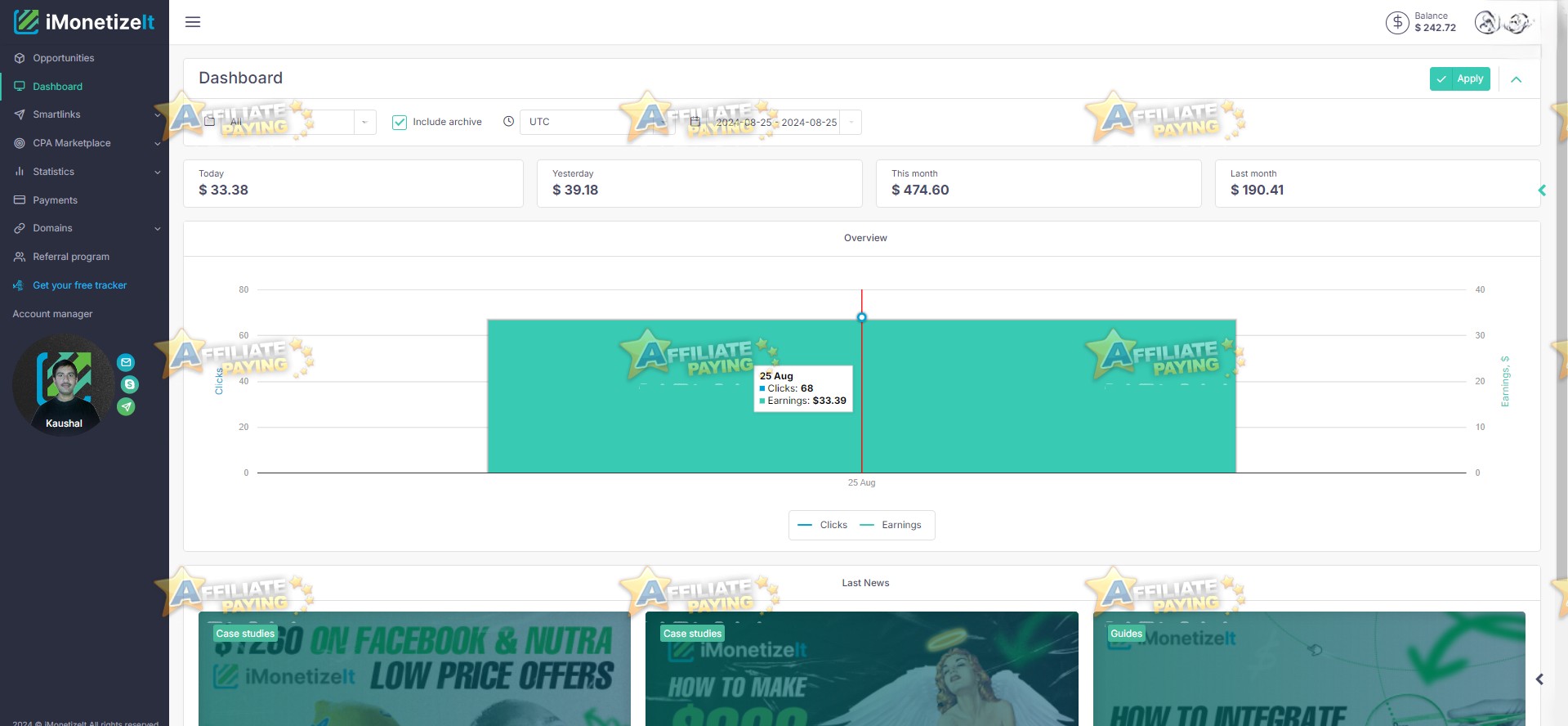Toggle the Earnings series in chart legend
1568x726 pixels.
click(891, 525)
